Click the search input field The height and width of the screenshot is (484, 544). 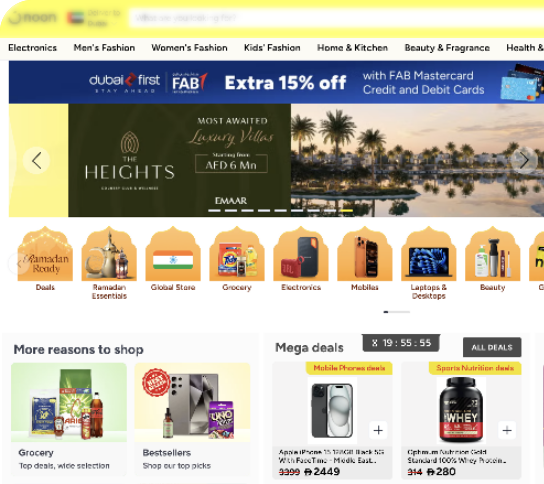(337, 18)
